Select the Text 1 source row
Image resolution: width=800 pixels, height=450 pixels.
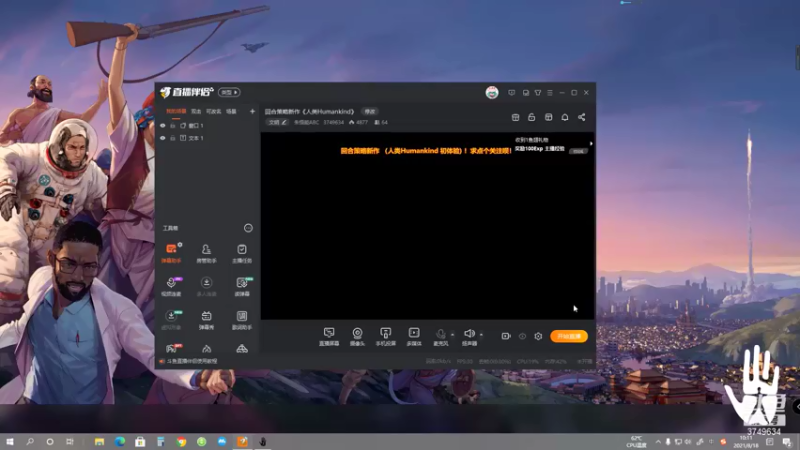click(208, 138)
